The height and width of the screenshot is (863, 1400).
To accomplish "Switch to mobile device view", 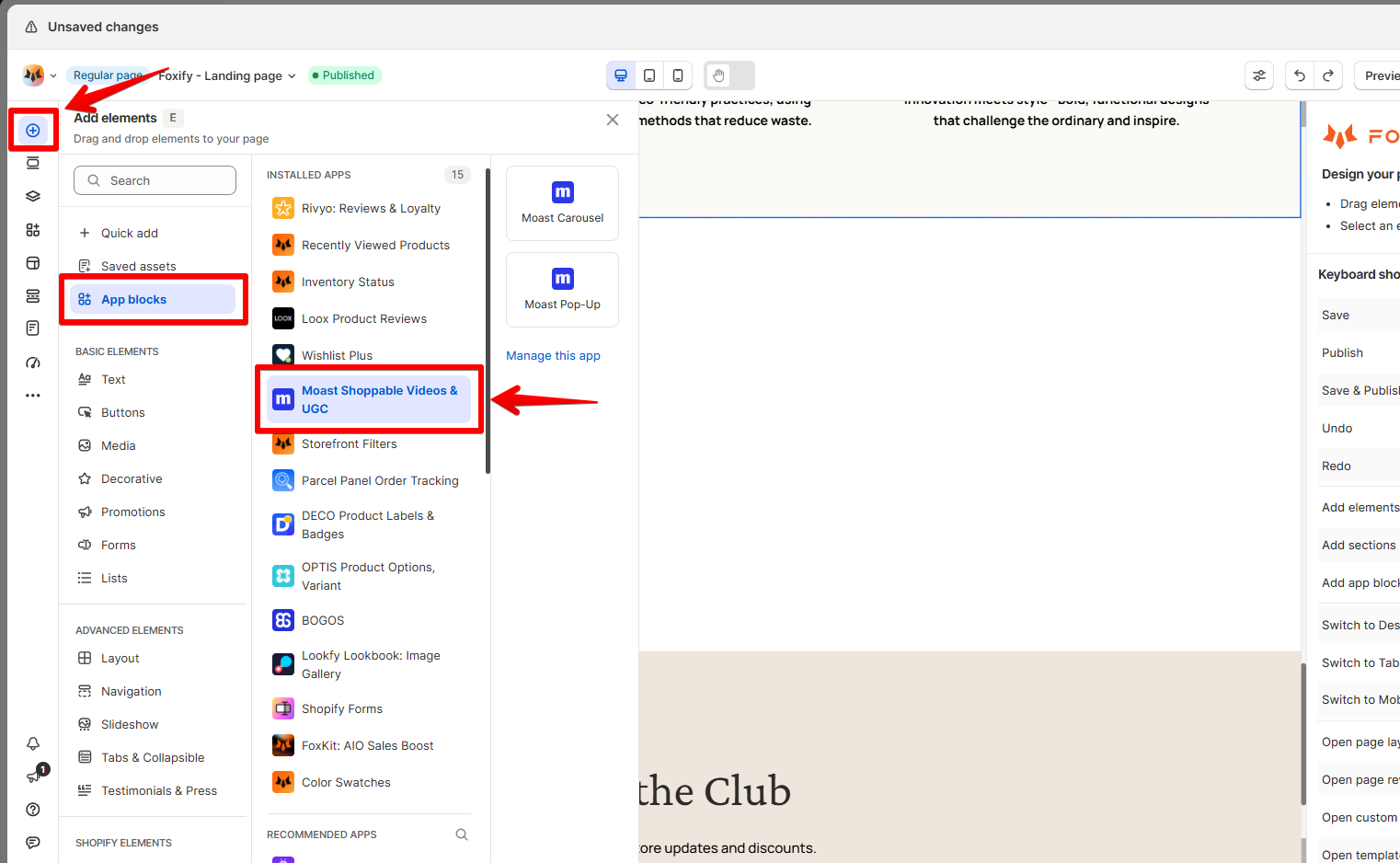I will pyautogui.click(x=678, y=75).
